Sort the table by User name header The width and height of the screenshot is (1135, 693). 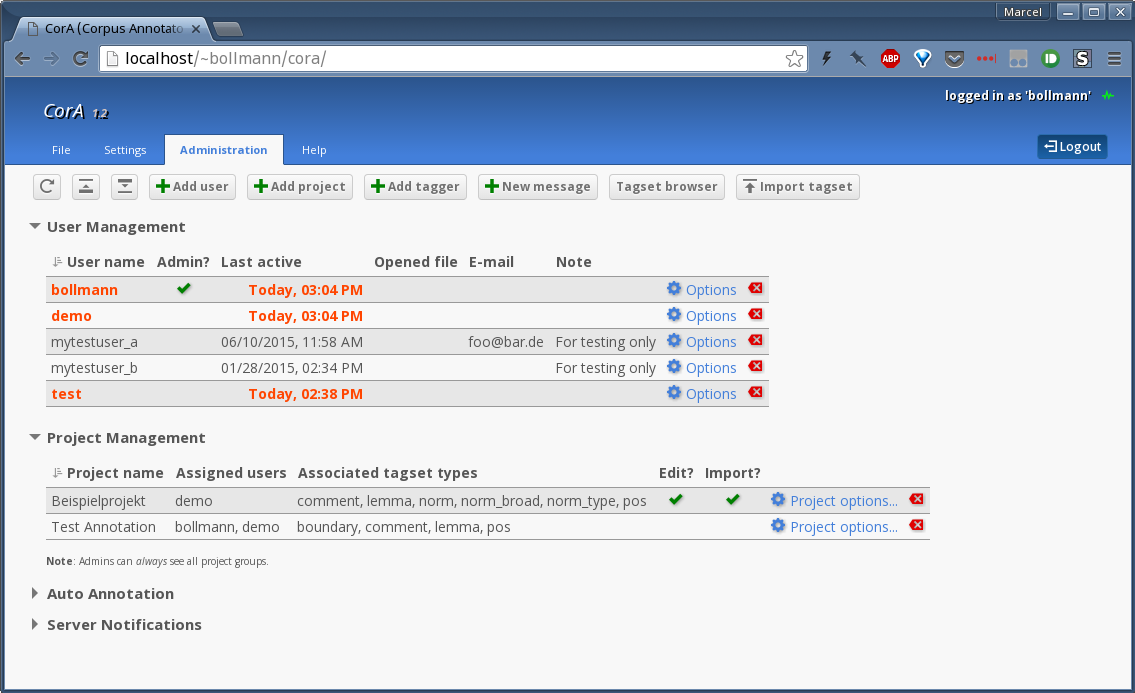105,262
